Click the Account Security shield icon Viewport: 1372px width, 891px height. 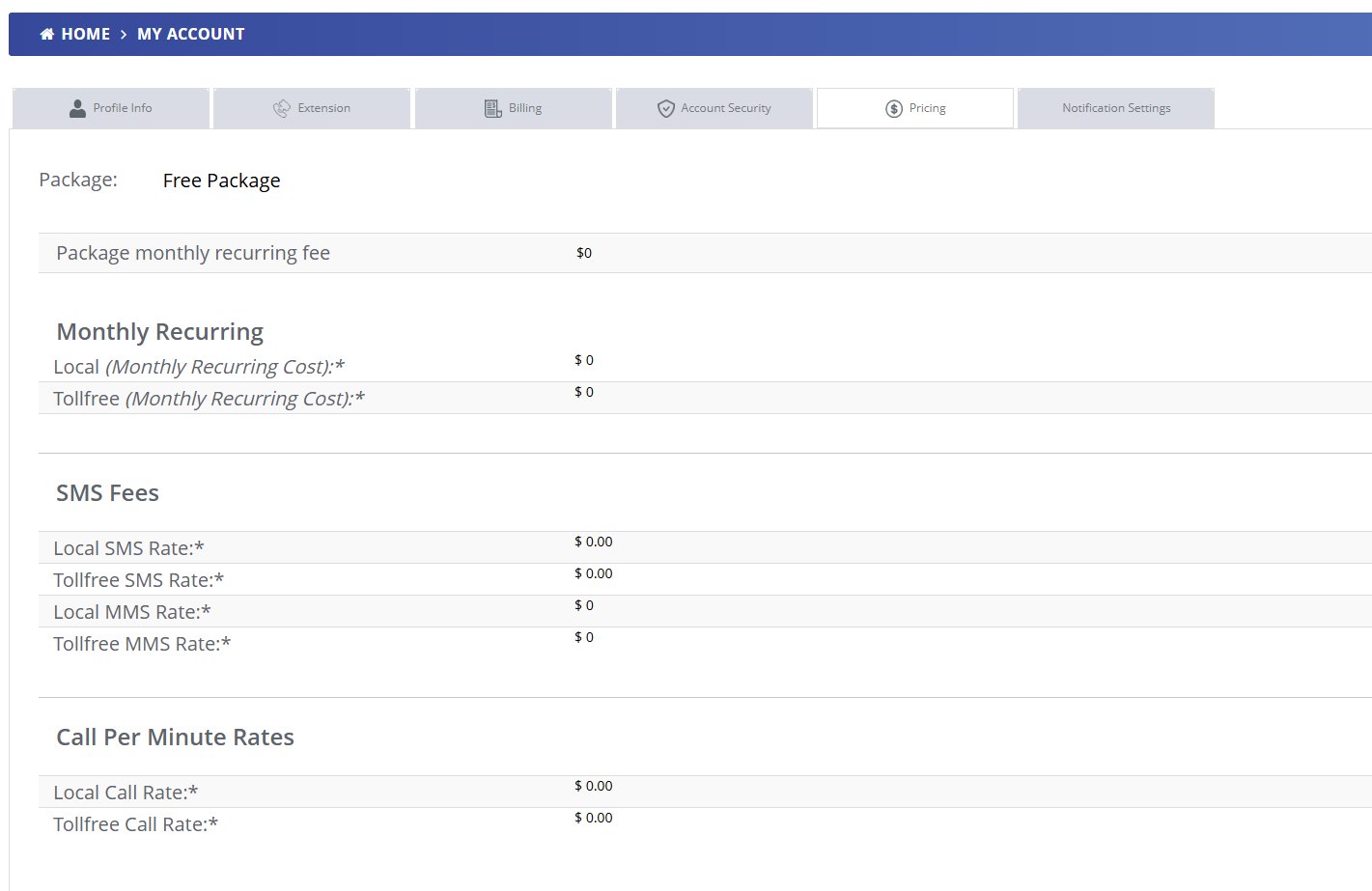pyautogui.click(x=666, y=107)
